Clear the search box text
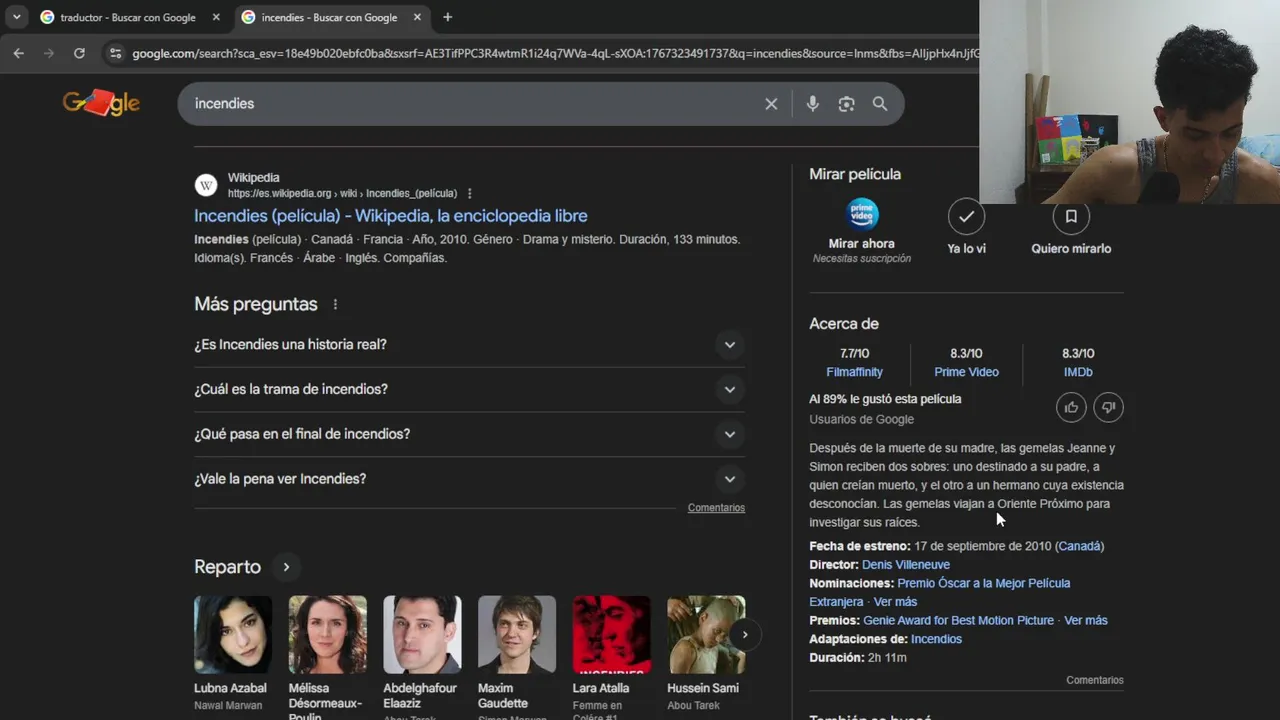Screen dimensions: 1280x720 pyautogui.click(x=771, y=104)
